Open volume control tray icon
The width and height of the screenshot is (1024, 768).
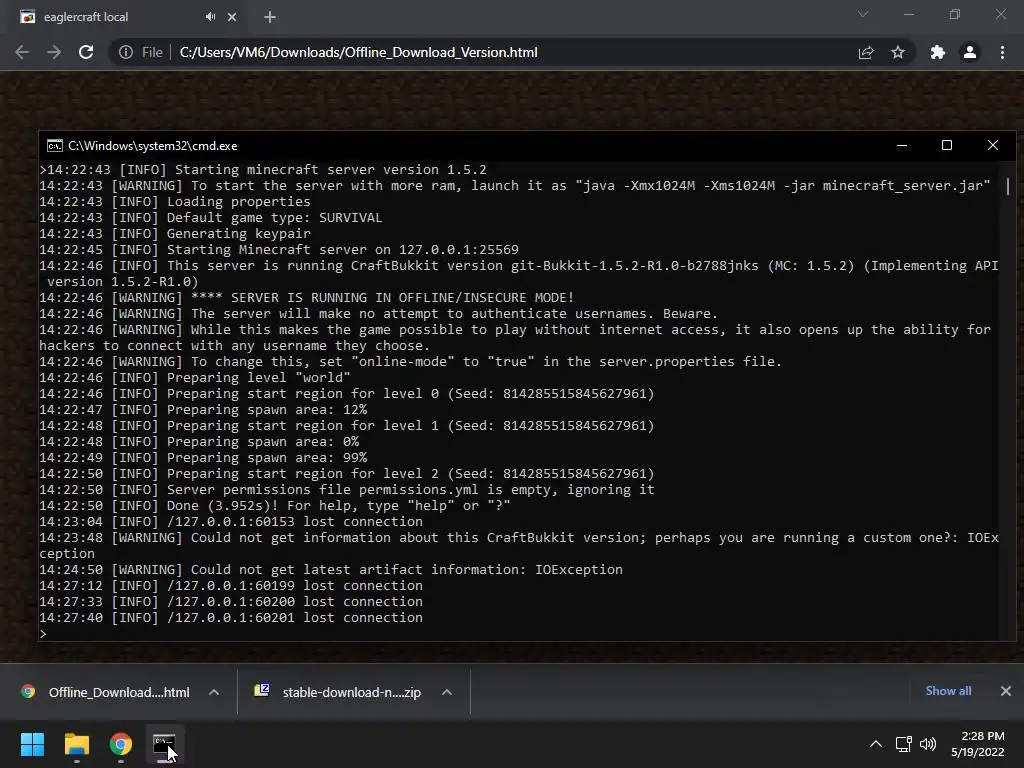(927, 744)
